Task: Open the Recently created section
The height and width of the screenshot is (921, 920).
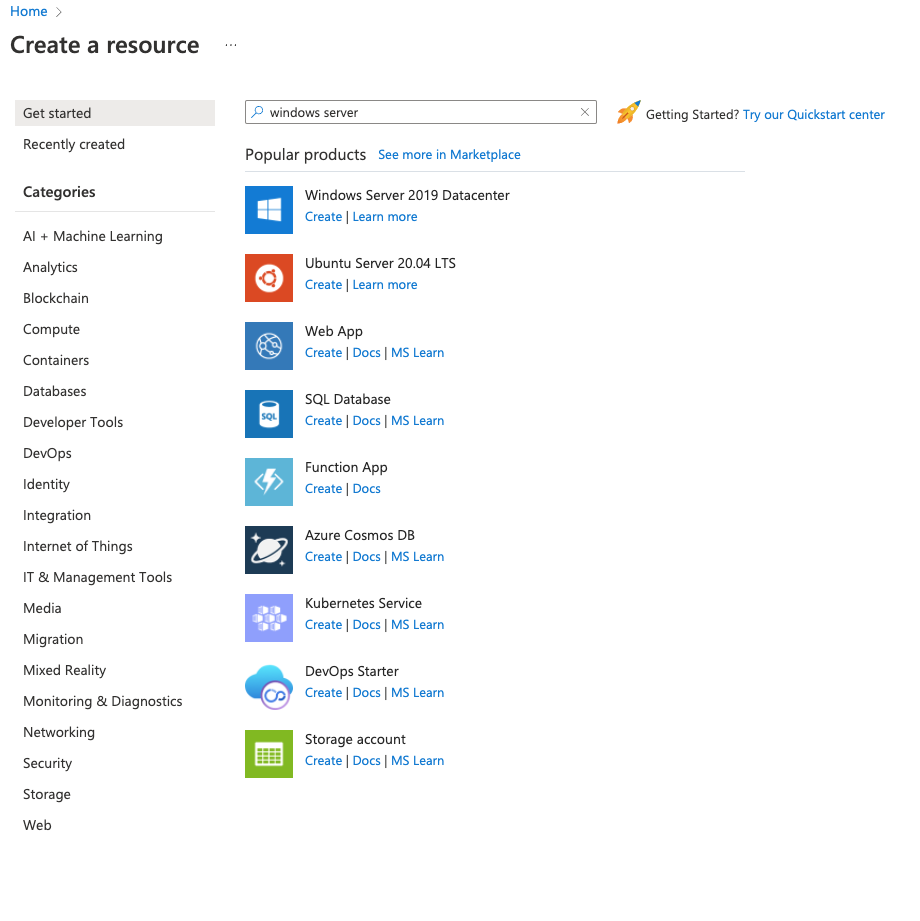Action: point(74,144)
